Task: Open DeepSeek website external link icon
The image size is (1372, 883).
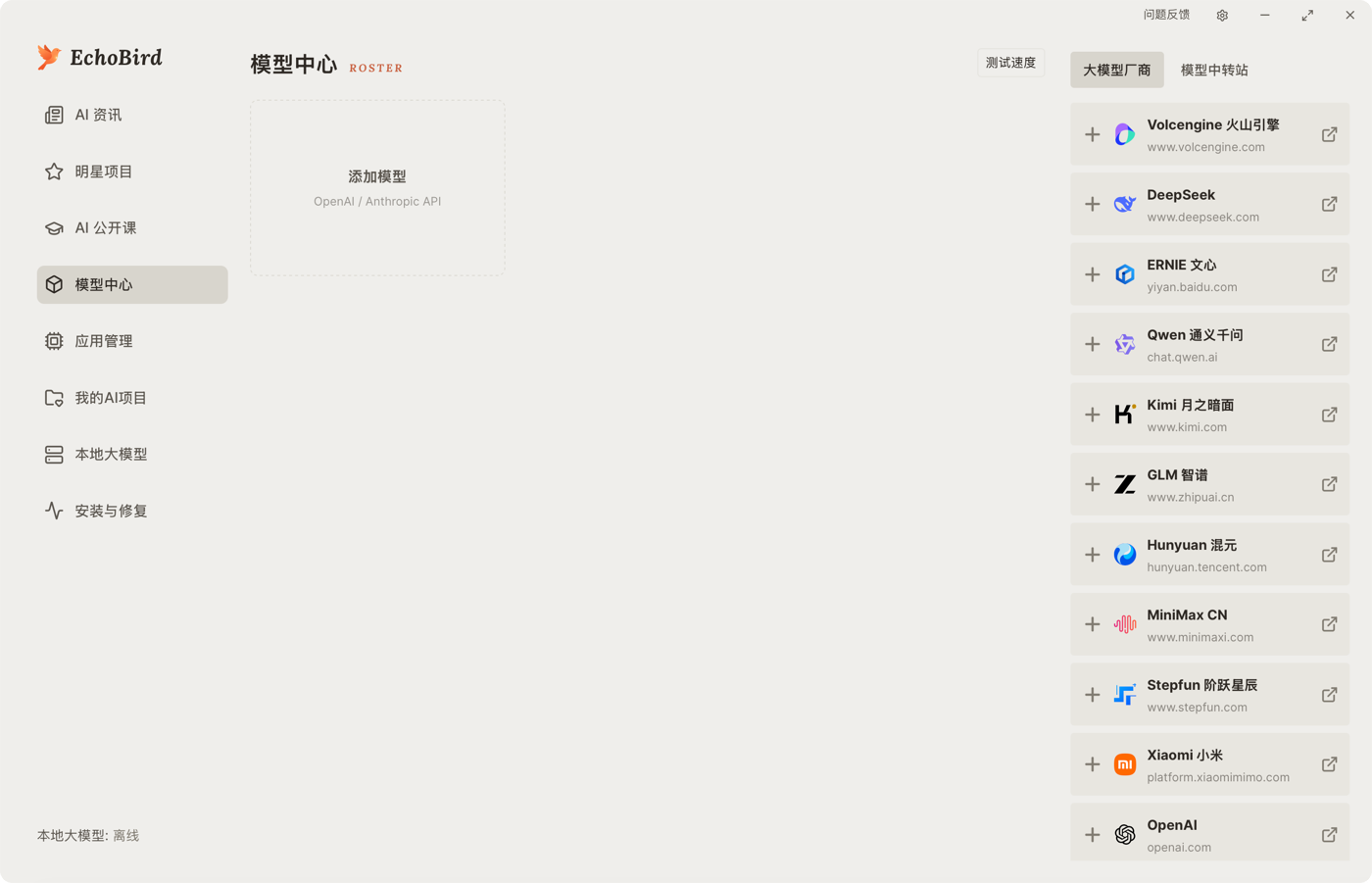Action: [x=1329, y=205]
